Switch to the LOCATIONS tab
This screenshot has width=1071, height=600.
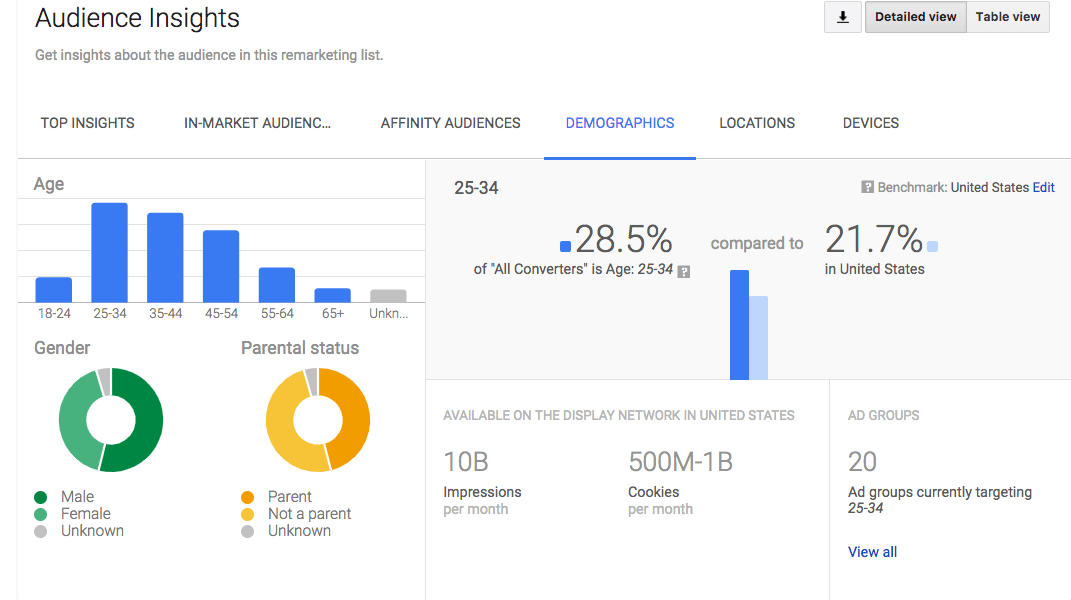click(757, 122)
